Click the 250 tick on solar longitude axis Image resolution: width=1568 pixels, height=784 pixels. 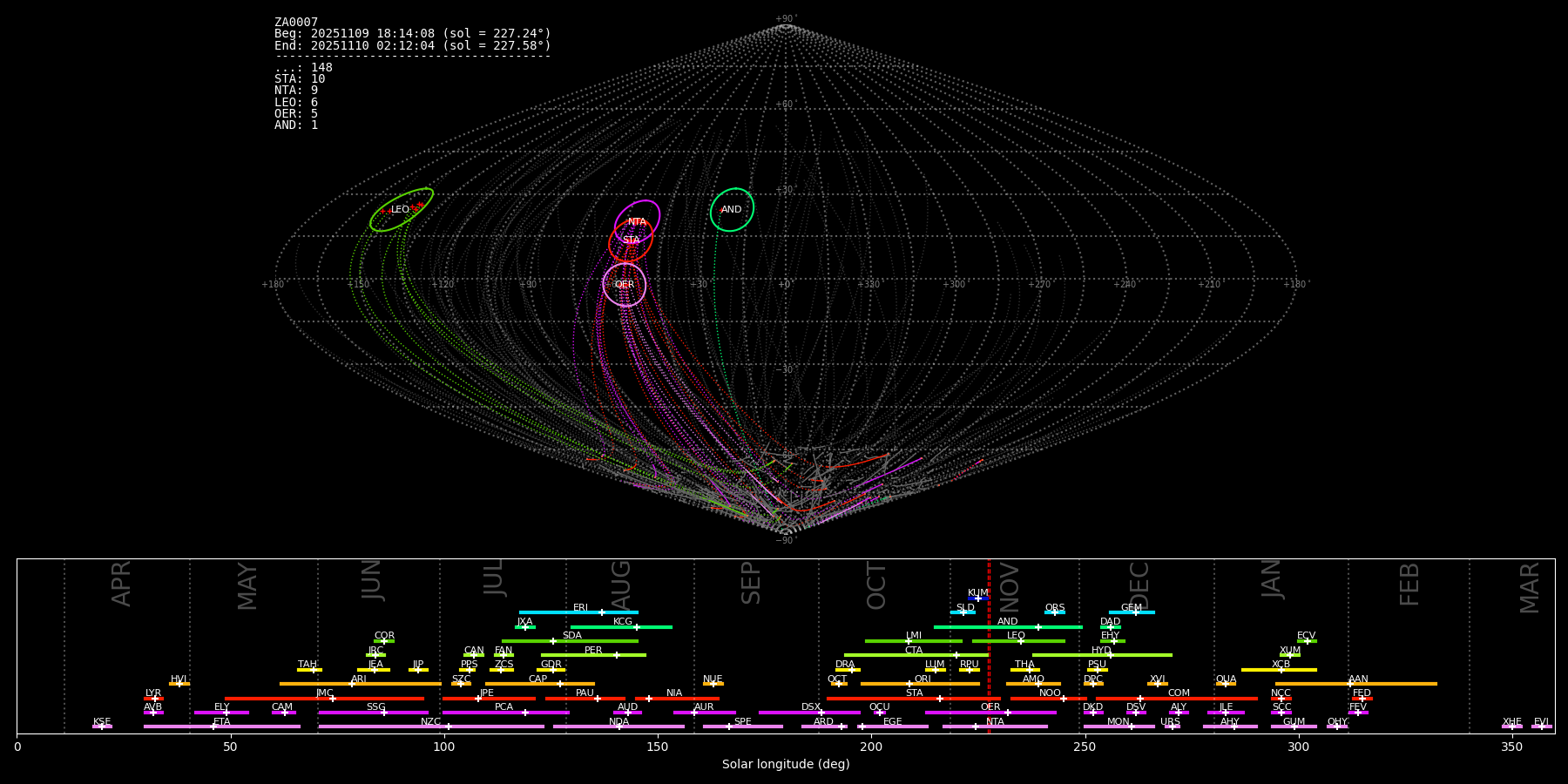point(1085,747)
